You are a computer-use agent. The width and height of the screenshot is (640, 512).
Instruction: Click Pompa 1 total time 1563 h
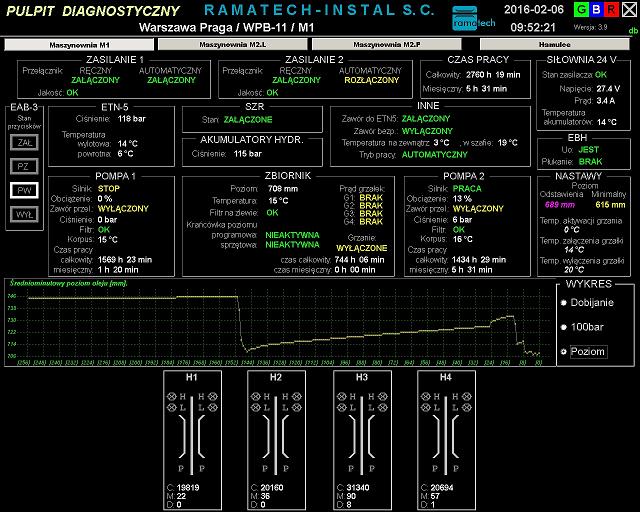coord(124,260)
